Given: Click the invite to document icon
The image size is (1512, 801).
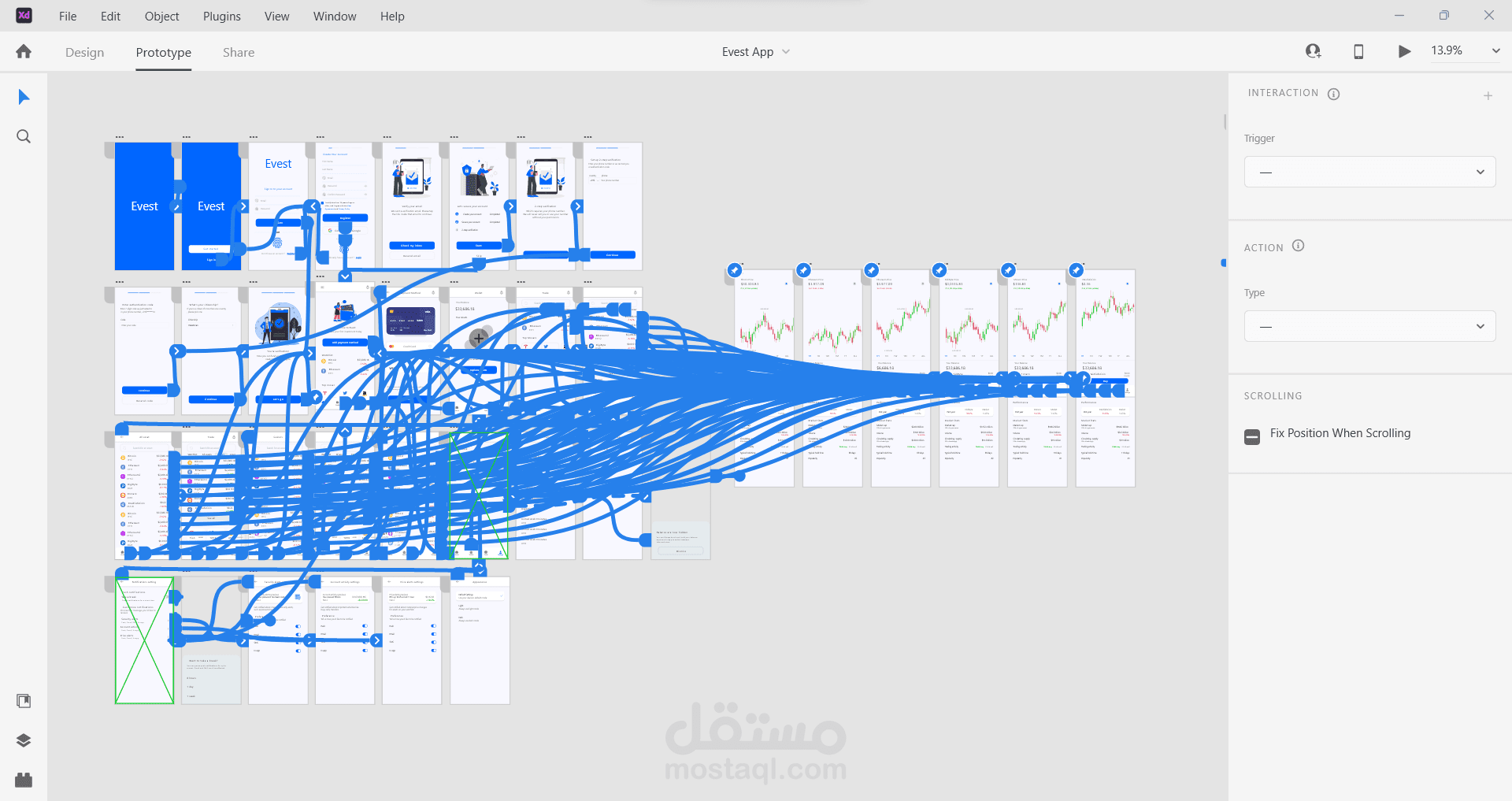Looking at the screenshot, I should tap(1313, 51).
